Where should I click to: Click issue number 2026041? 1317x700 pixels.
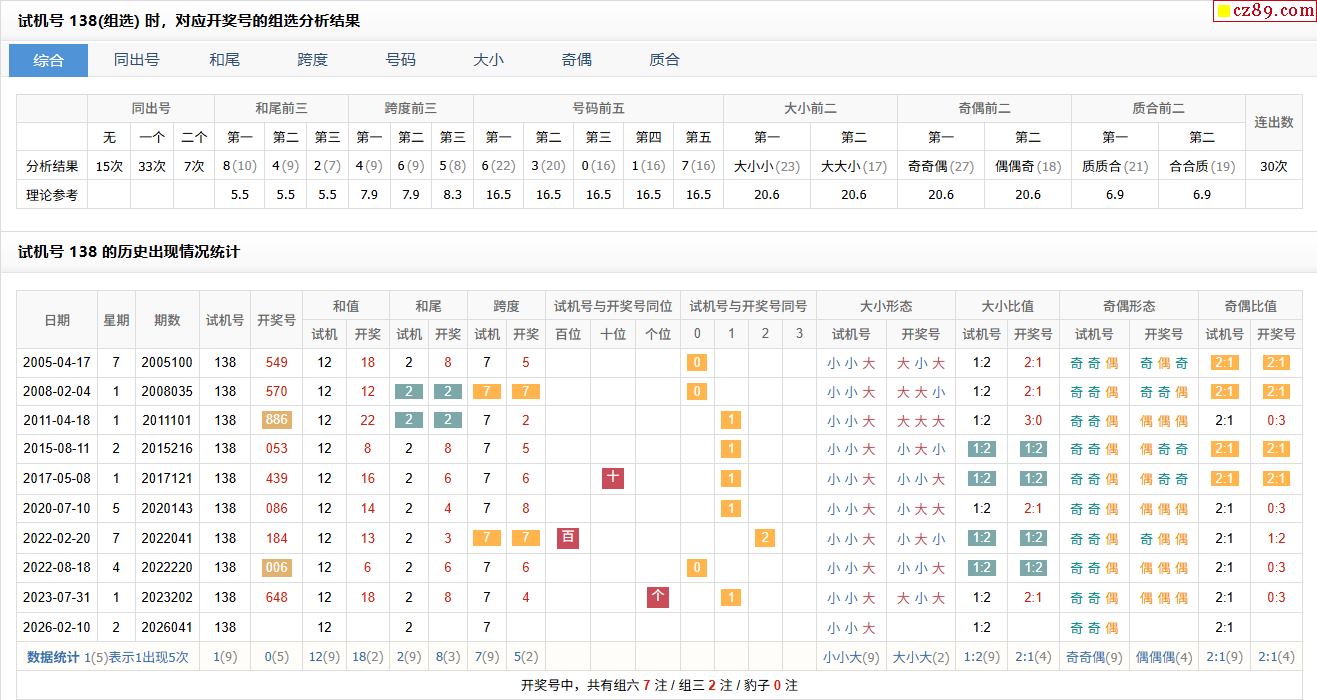pyautogui.click(x=167, y=627)
